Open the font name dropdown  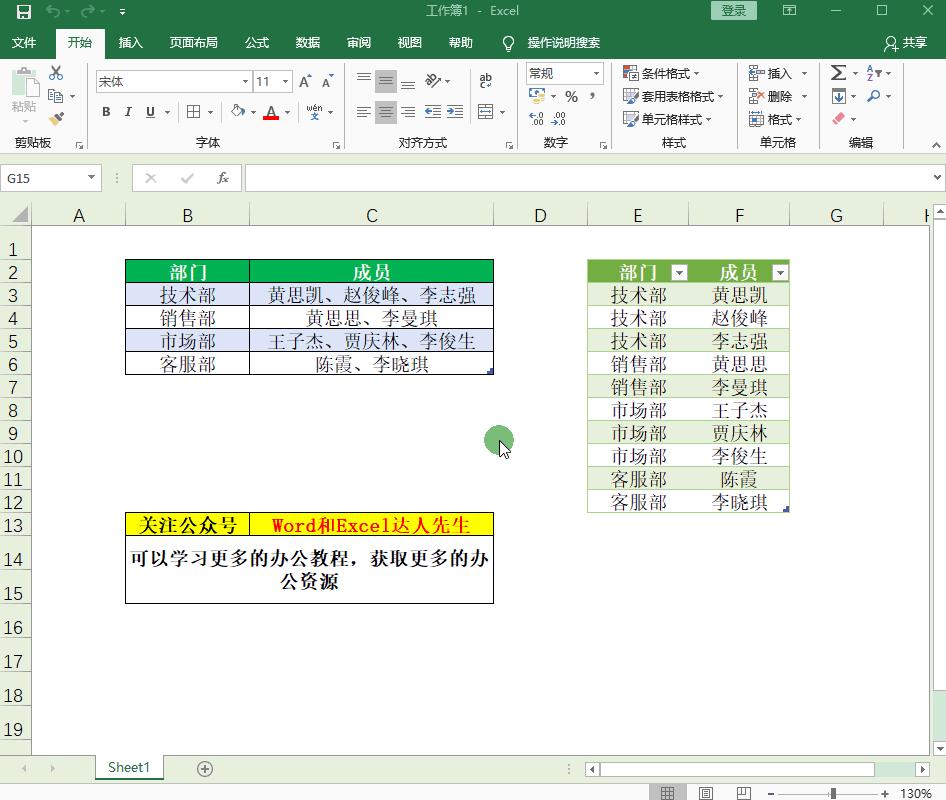click(x=244, y=80)
